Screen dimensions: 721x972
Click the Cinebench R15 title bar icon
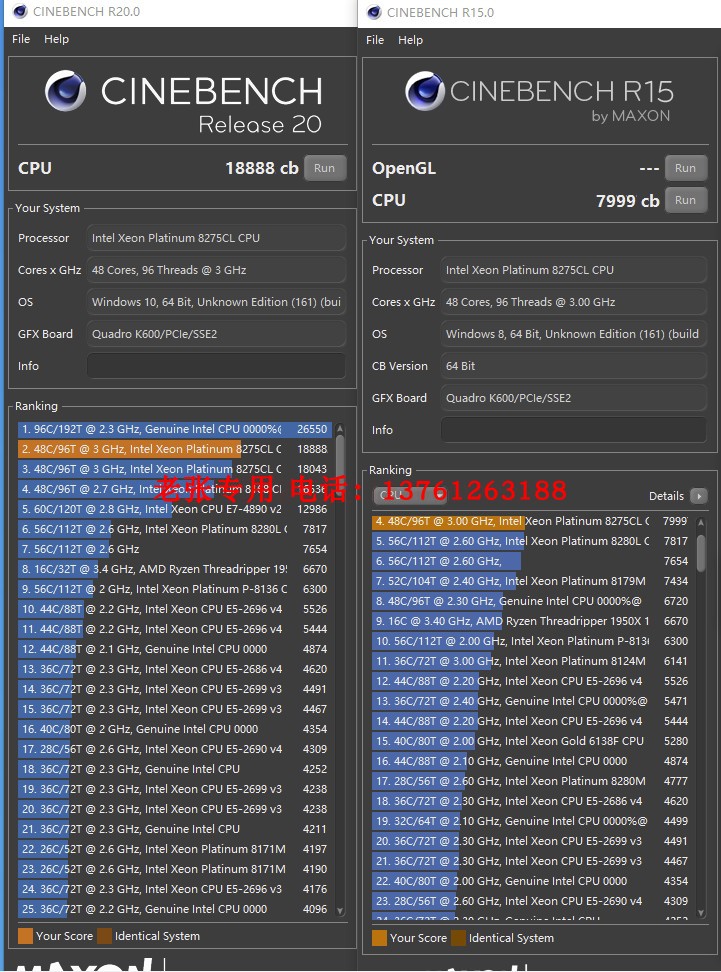tap(374, 12)
